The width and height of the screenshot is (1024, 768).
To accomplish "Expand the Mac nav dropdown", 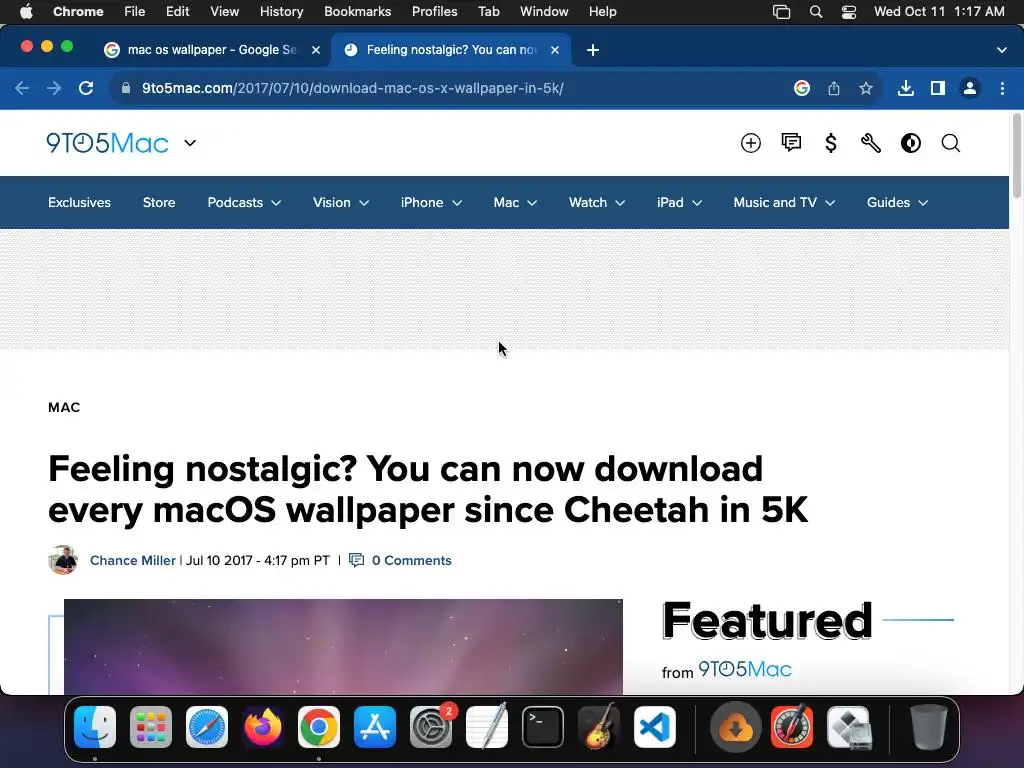I will pyautogui.click(x=515, y=202).
